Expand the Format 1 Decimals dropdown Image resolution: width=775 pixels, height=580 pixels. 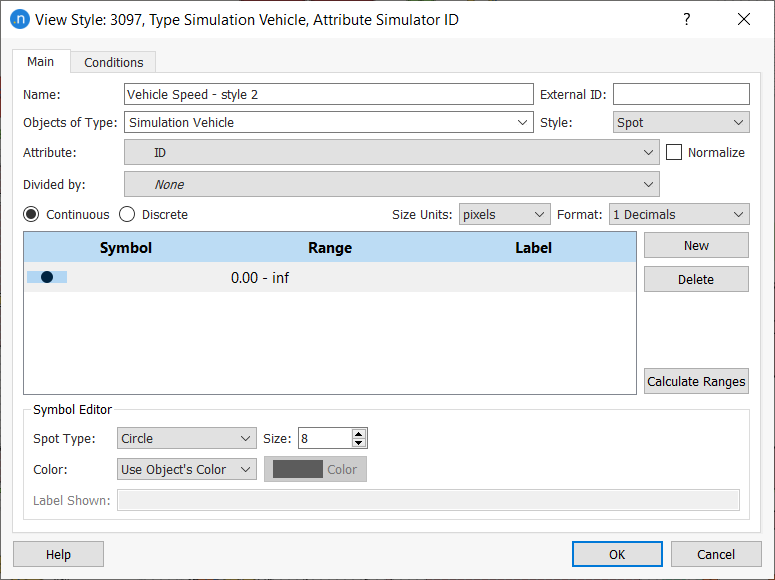tap(678, 214)
